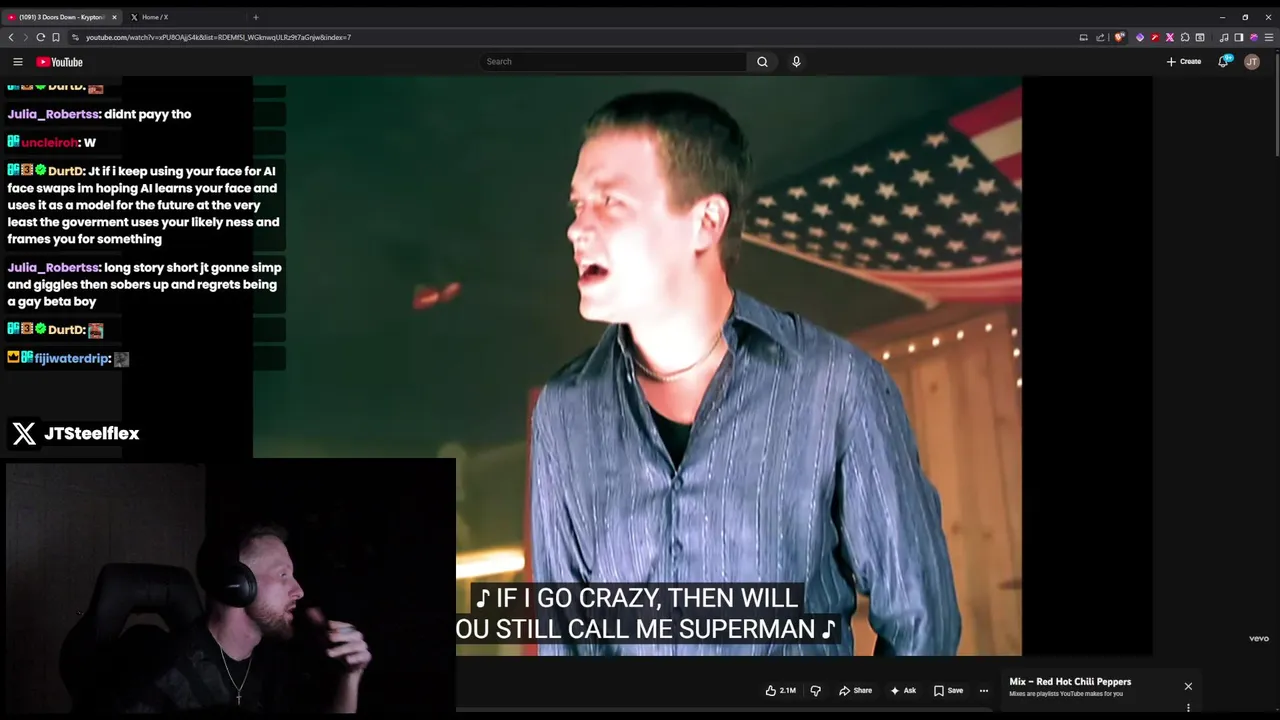Open the YouTube hamburger guide menu
This screenshot has width=1280, height=720.
coord(17,62)
